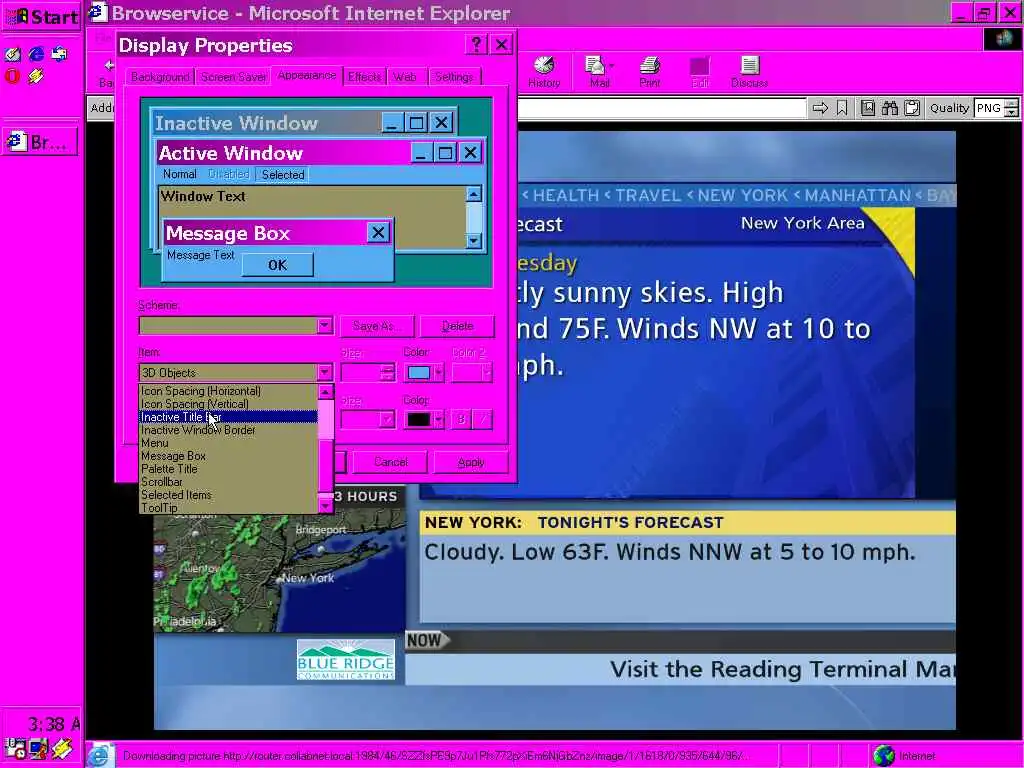The width and height of the screenshot is (1024, 768).
Task: Open the Color 2 dropdown
Action: pyautogui.click(x=487, y=372)
